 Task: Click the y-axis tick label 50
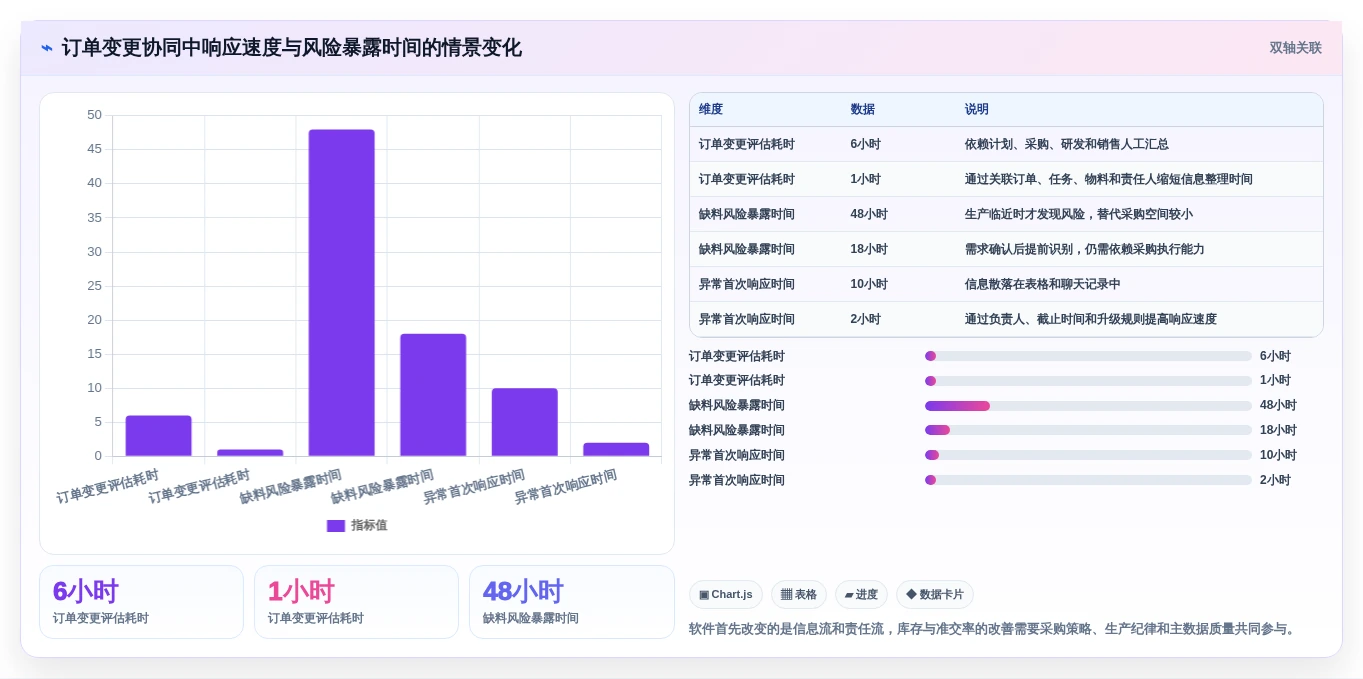(x=94, y=115)
